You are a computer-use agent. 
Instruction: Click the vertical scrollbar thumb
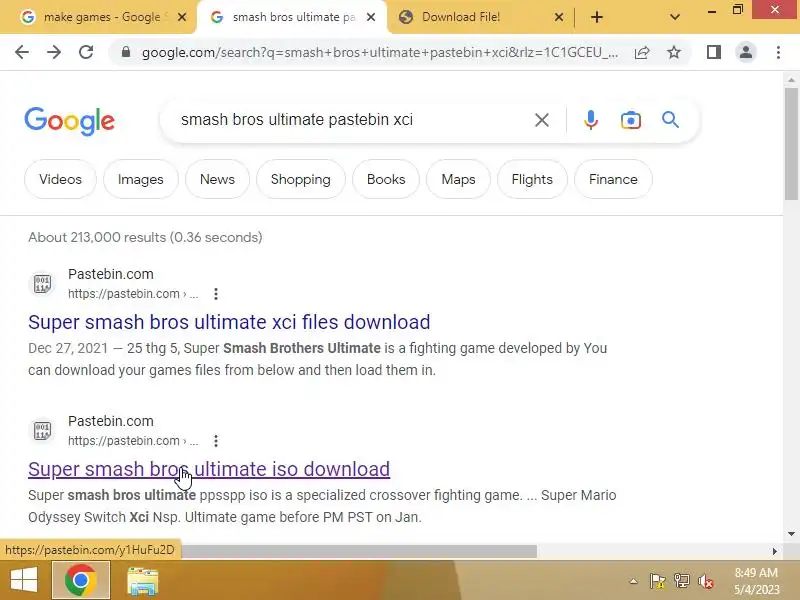tap(791, 144)
